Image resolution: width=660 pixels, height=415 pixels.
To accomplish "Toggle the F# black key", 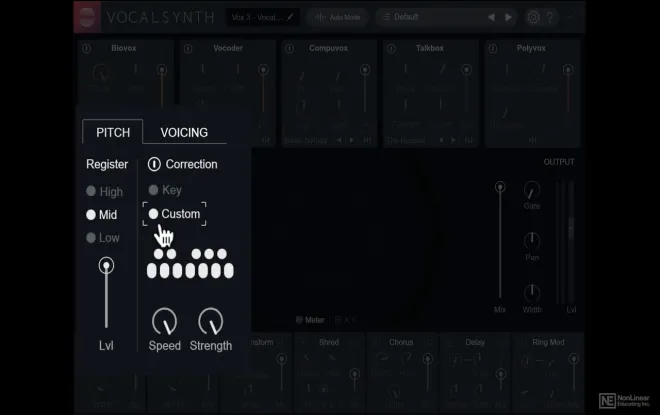I will click(x=196, y=254).
